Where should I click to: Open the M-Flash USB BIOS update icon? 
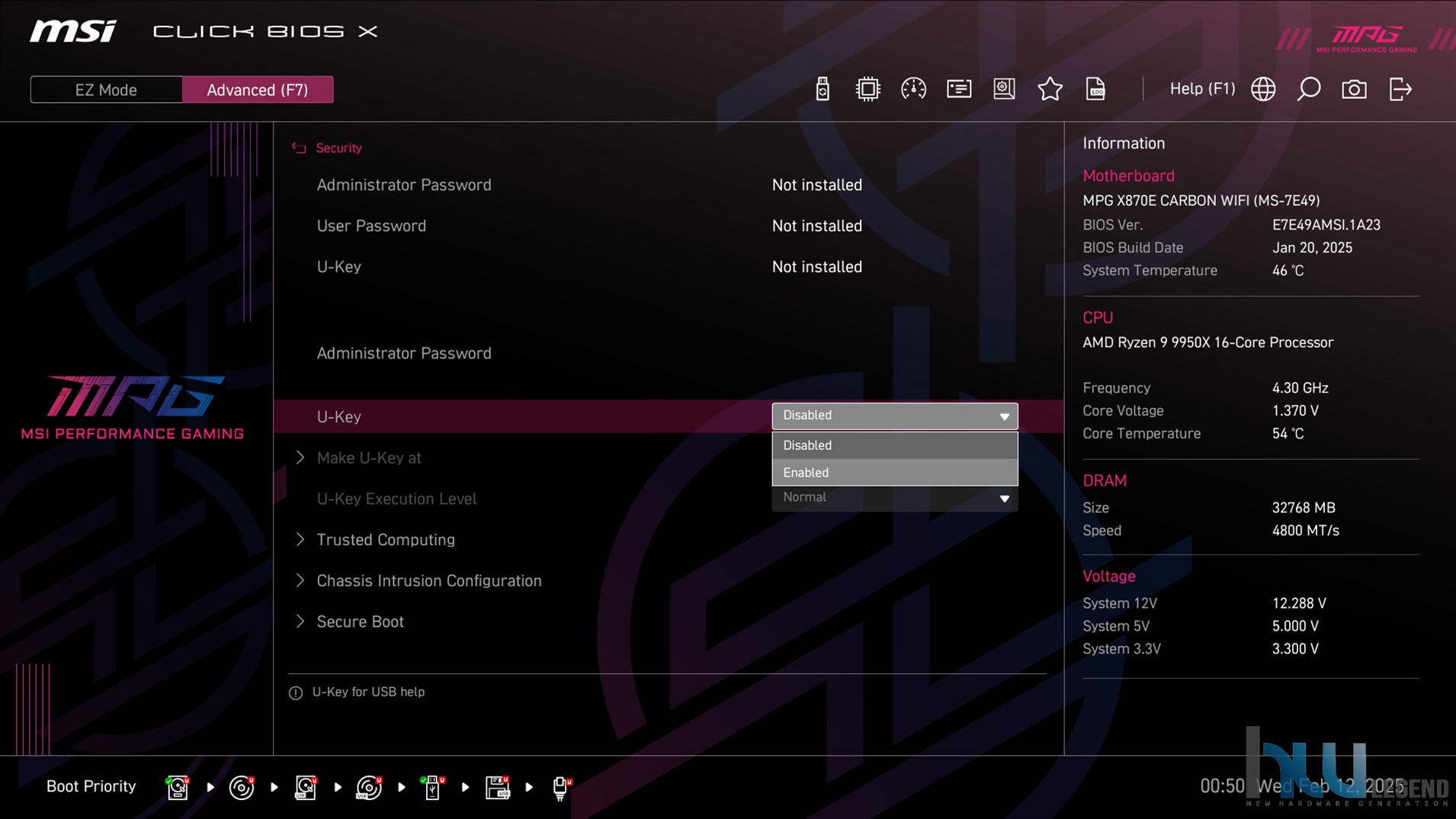[822, 89]
